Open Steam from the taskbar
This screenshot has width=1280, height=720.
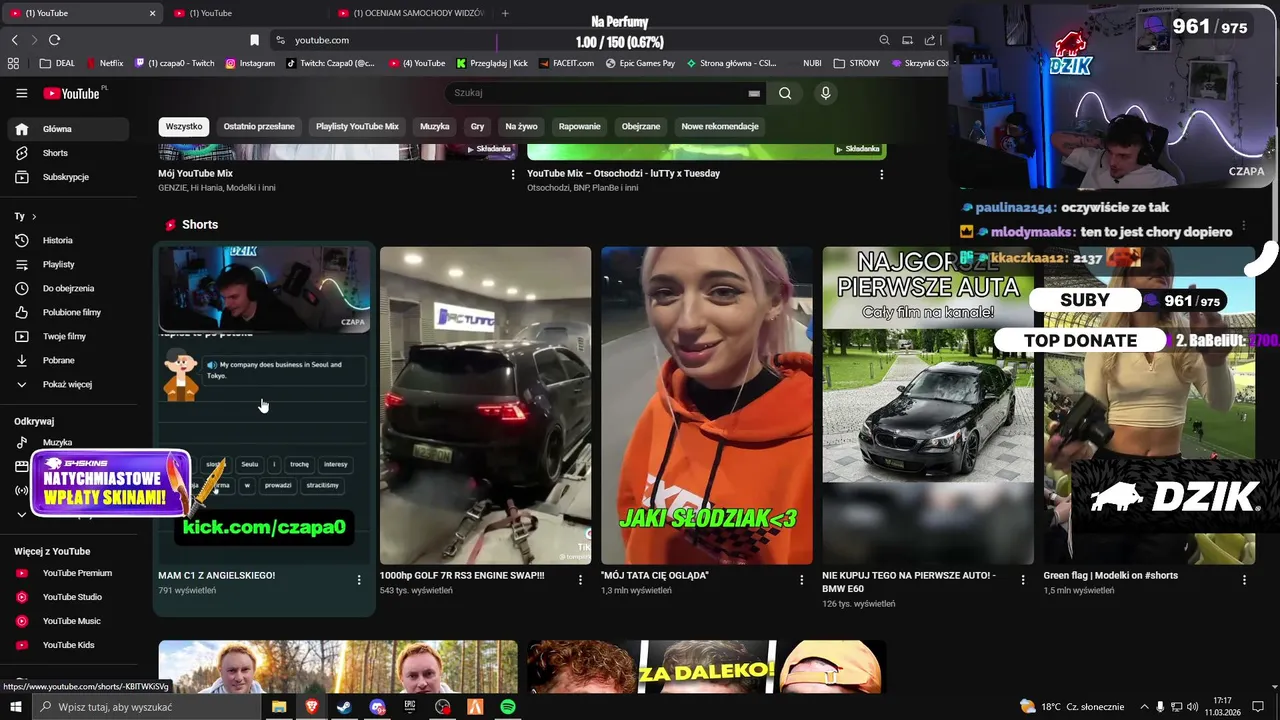[x=344, y=707]
